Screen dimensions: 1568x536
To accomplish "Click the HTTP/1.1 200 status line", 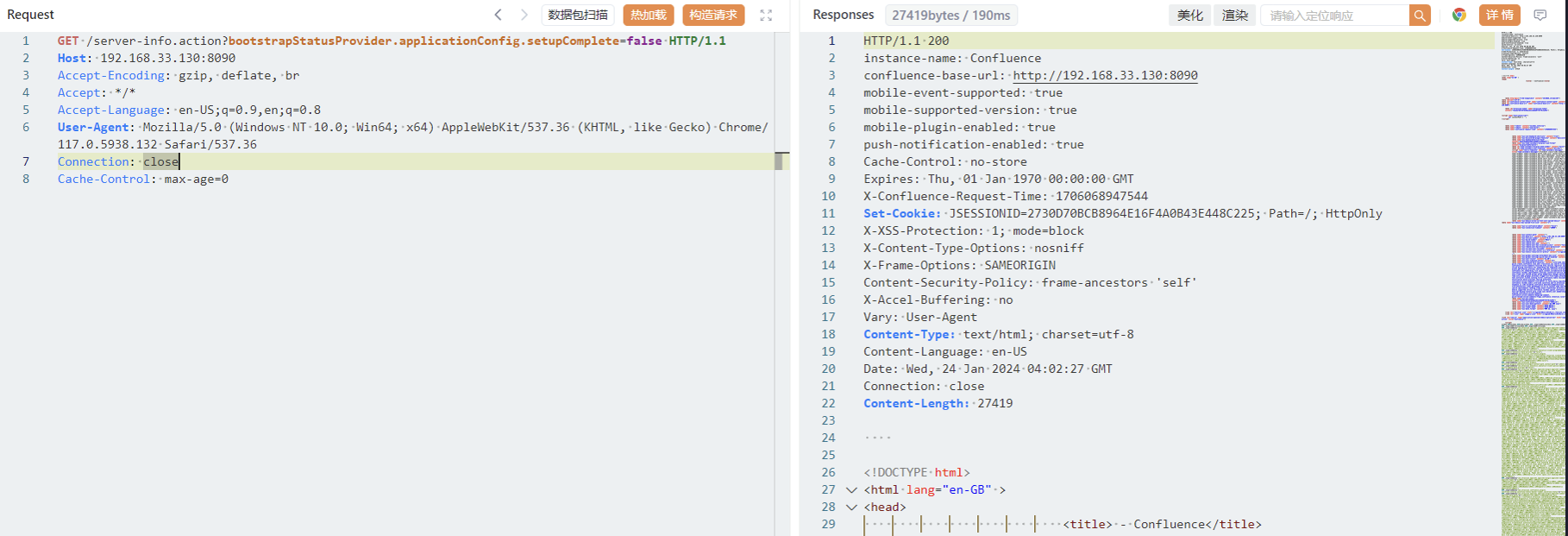I will click(x=906, y=41).
